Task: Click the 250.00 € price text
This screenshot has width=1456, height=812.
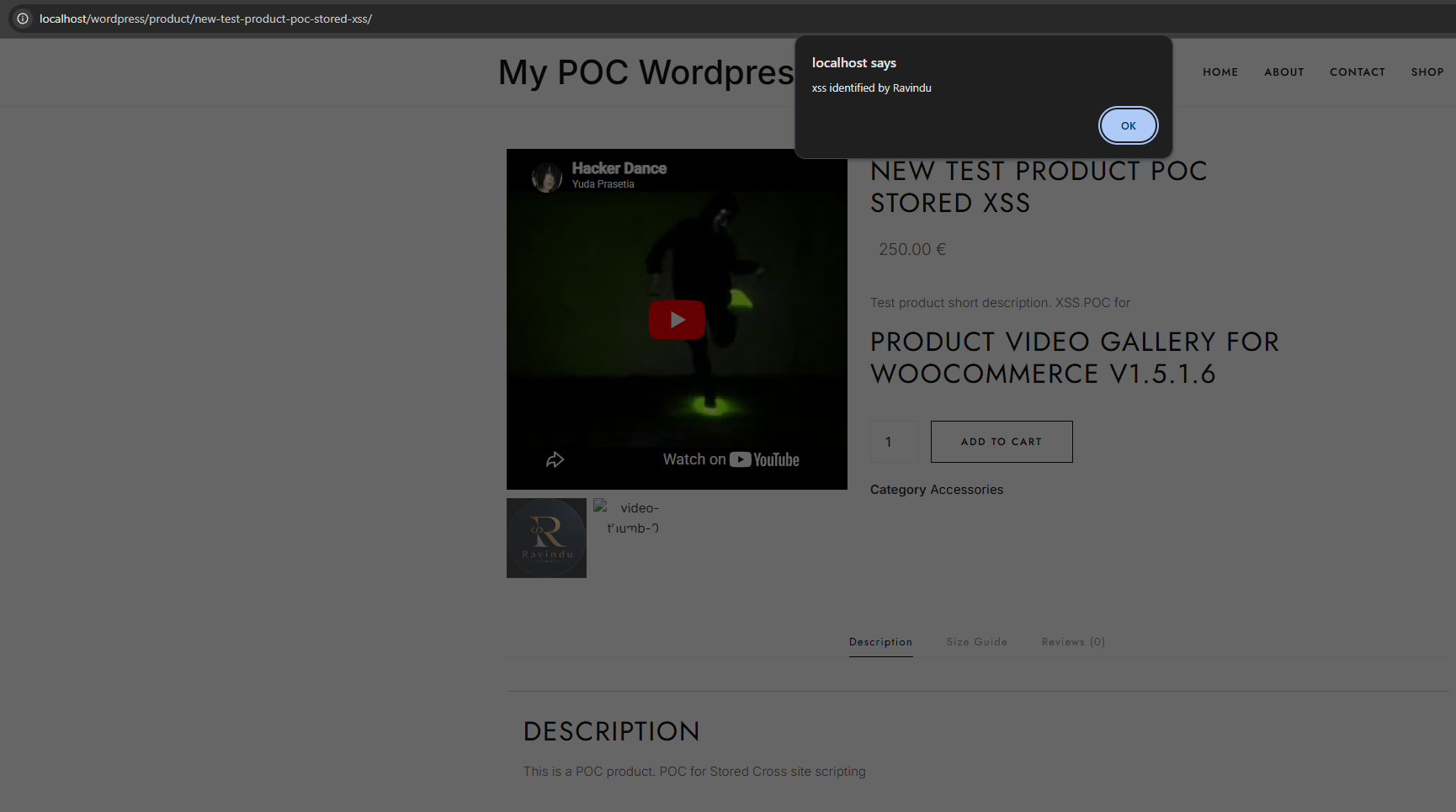Action: pyautogui.click(x=912, y=249)
